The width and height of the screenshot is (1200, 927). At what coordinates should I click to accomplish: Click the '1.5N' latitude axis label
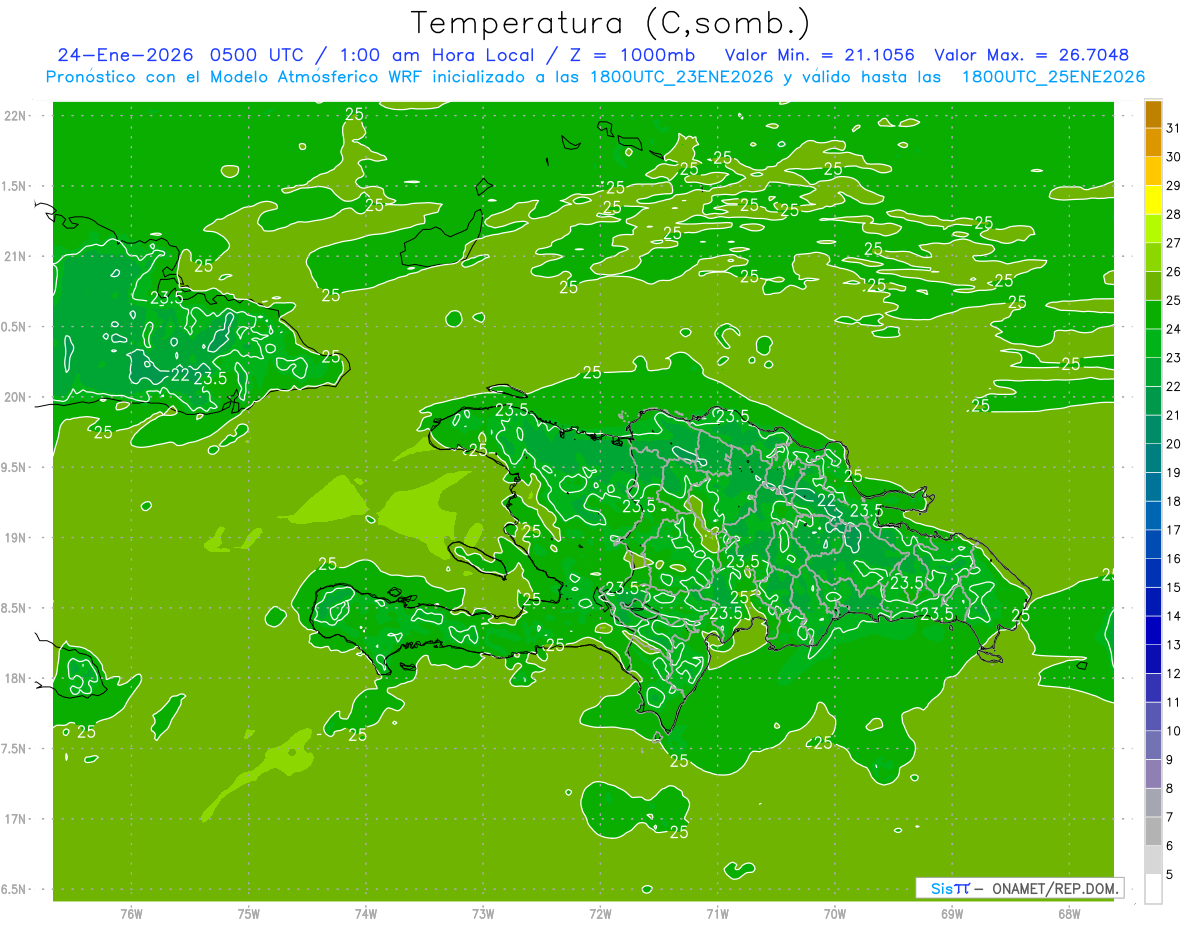click(15, 186)
